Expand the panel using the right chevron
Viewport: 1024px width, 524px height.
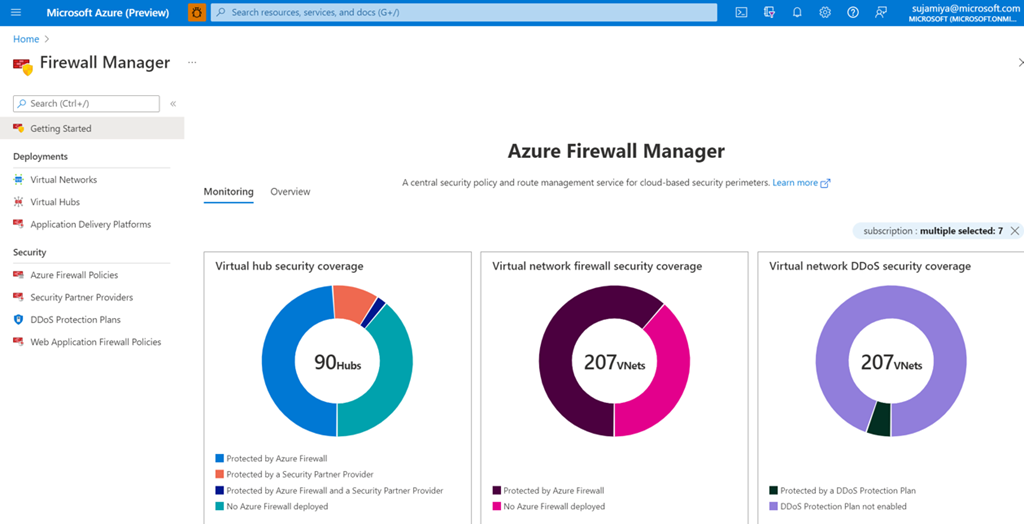[1019, 62]
